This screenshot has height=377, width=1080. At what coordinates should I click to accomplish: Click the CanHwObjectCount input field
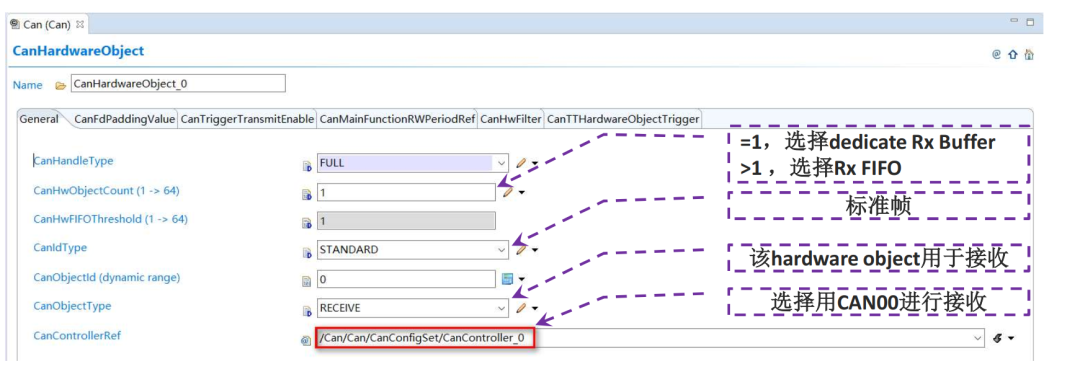pyautogui.click(x=406, y=192)
